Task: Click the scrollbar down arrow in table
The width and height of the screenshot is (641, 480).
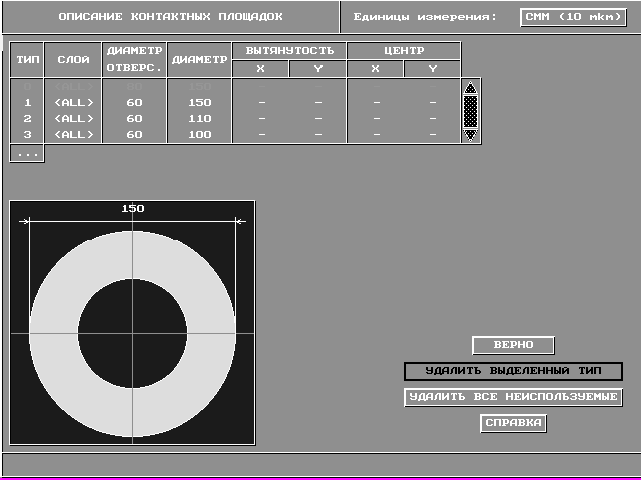Action: tap(471, 134)
